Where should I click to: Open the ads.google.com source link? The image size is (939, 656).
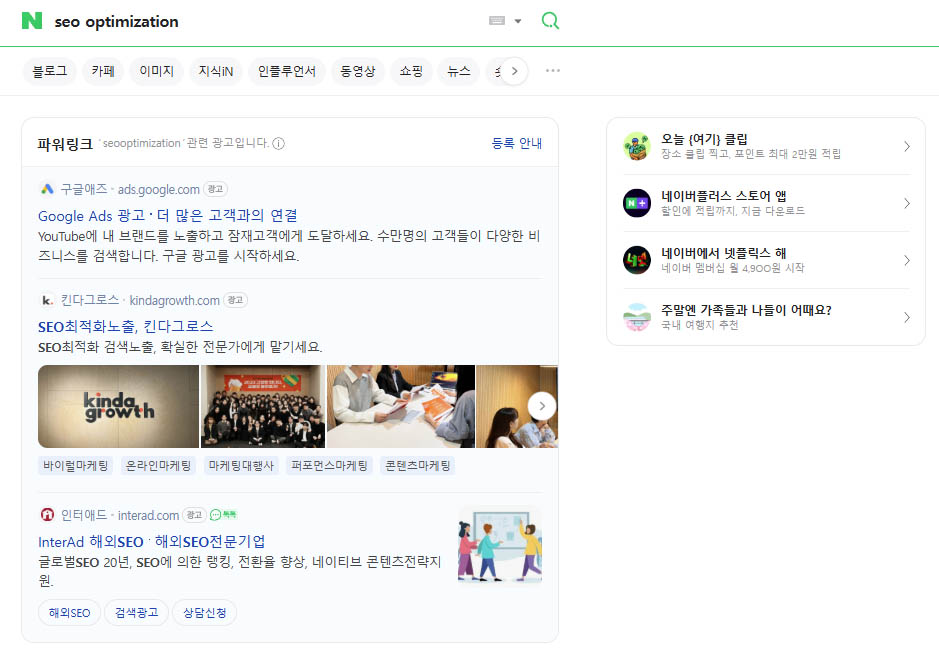coord(158,189)
